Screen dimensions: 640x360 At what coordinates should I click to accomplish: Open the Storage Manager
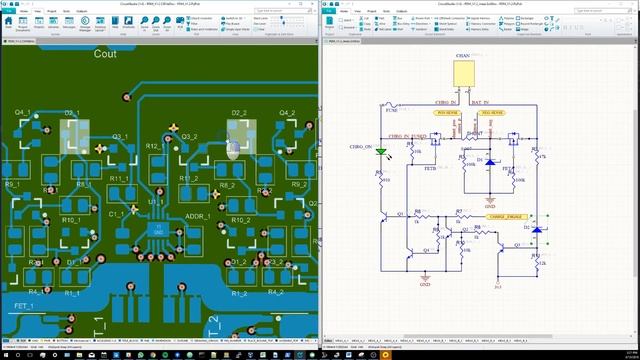pyautogui.click(x=85, y=24)
